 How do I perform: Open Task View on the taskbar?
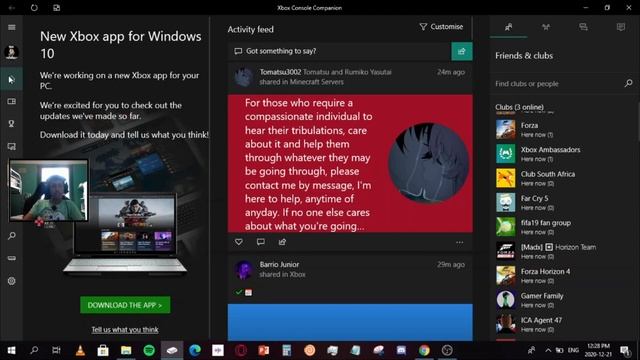56,350
